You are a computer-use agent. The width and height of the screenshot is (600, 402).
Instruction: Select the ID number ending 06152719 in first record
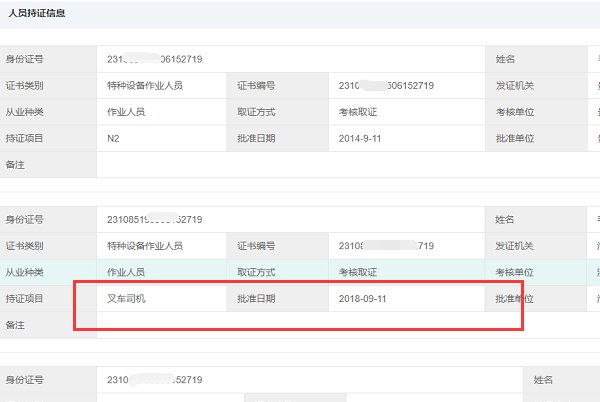(155, 59)
